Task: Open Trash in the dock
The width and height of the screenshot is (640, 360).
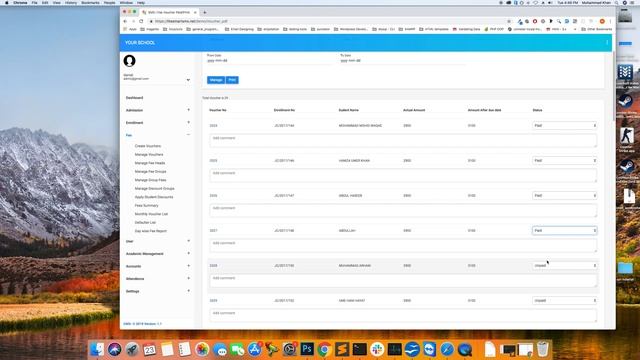Action: tap(543, 349)
